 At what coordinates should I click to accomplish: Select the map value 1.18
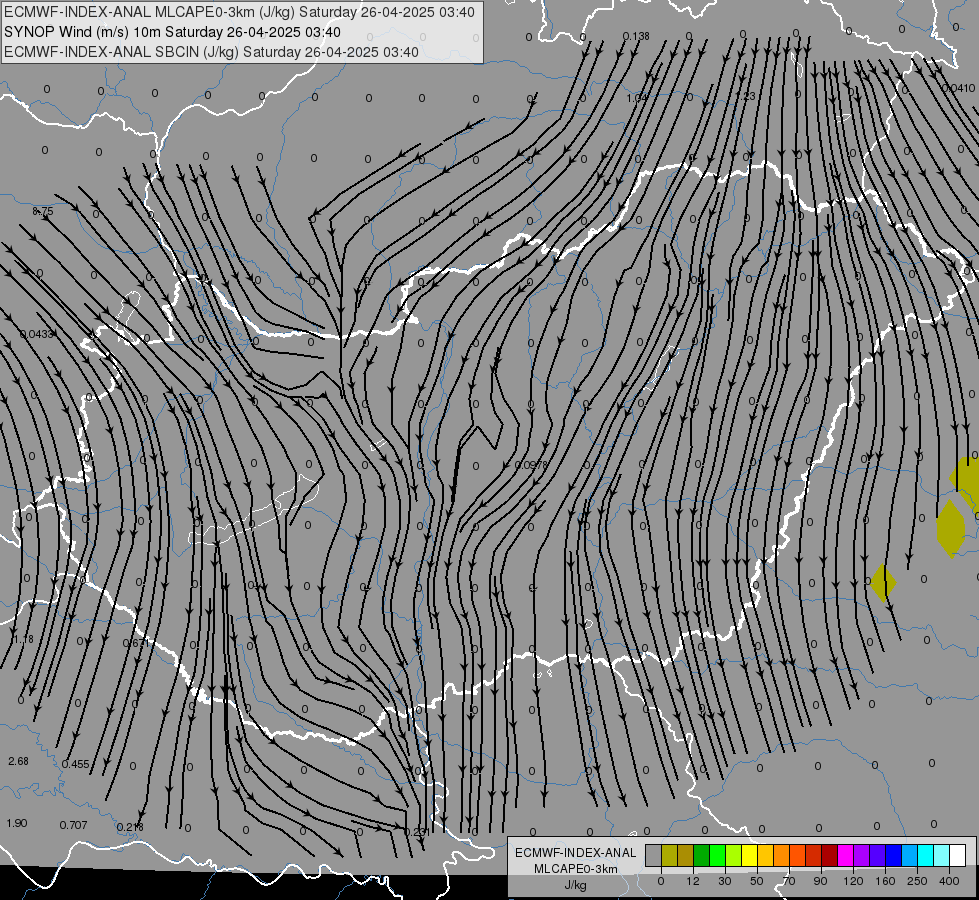[23, 640]
